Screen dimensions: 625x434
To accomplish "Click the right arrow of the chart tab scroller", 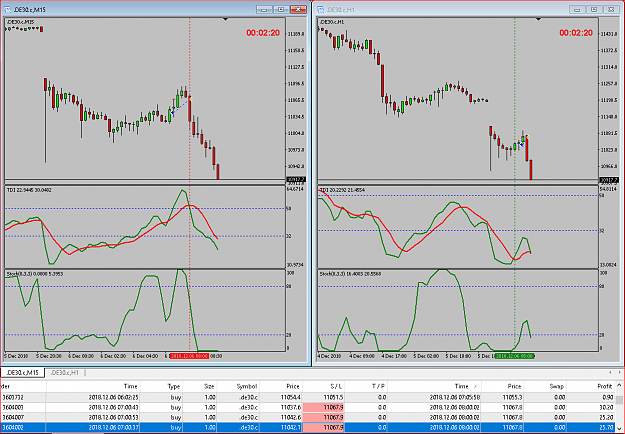I will click(619, 372).
